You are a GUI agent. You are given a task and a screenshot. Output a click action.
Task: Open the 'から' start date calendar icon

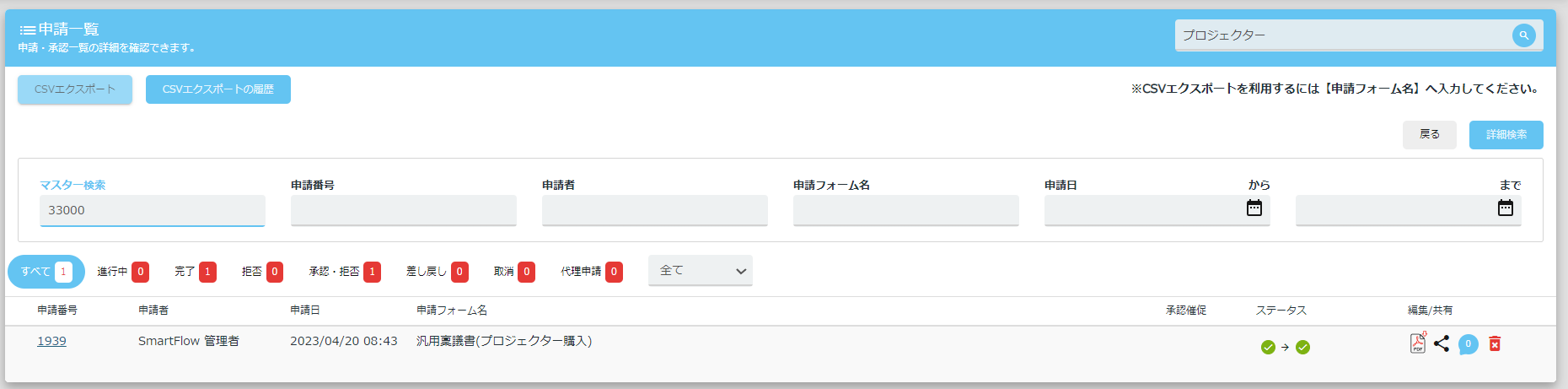[1254, 208]
